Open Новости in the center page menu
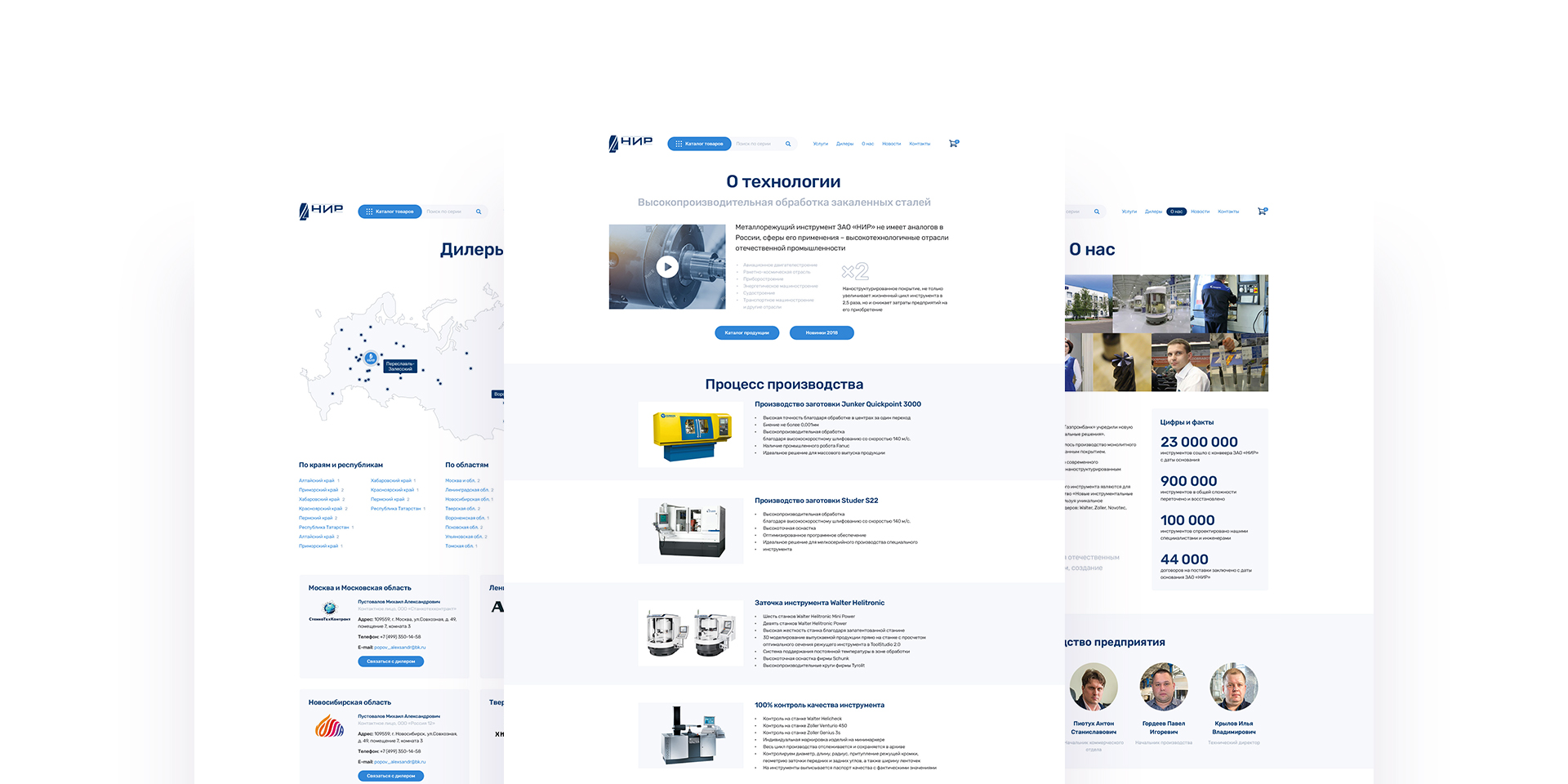 pyautogui.click(x=892, y=144)
